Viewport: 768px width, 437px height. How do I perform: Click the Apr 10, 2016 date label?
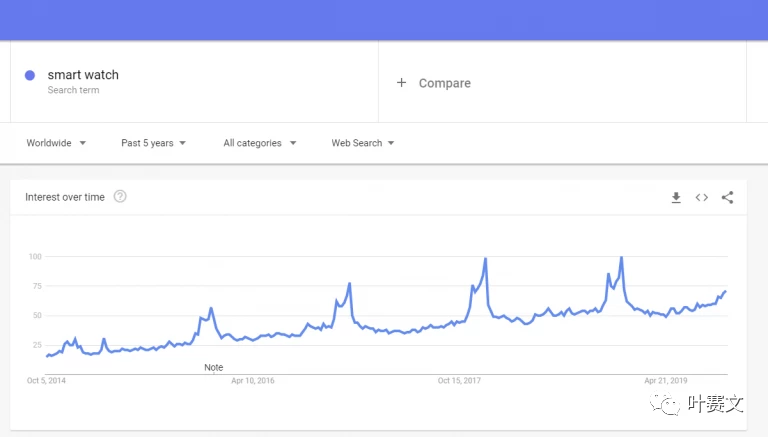(x=252, y=380)
